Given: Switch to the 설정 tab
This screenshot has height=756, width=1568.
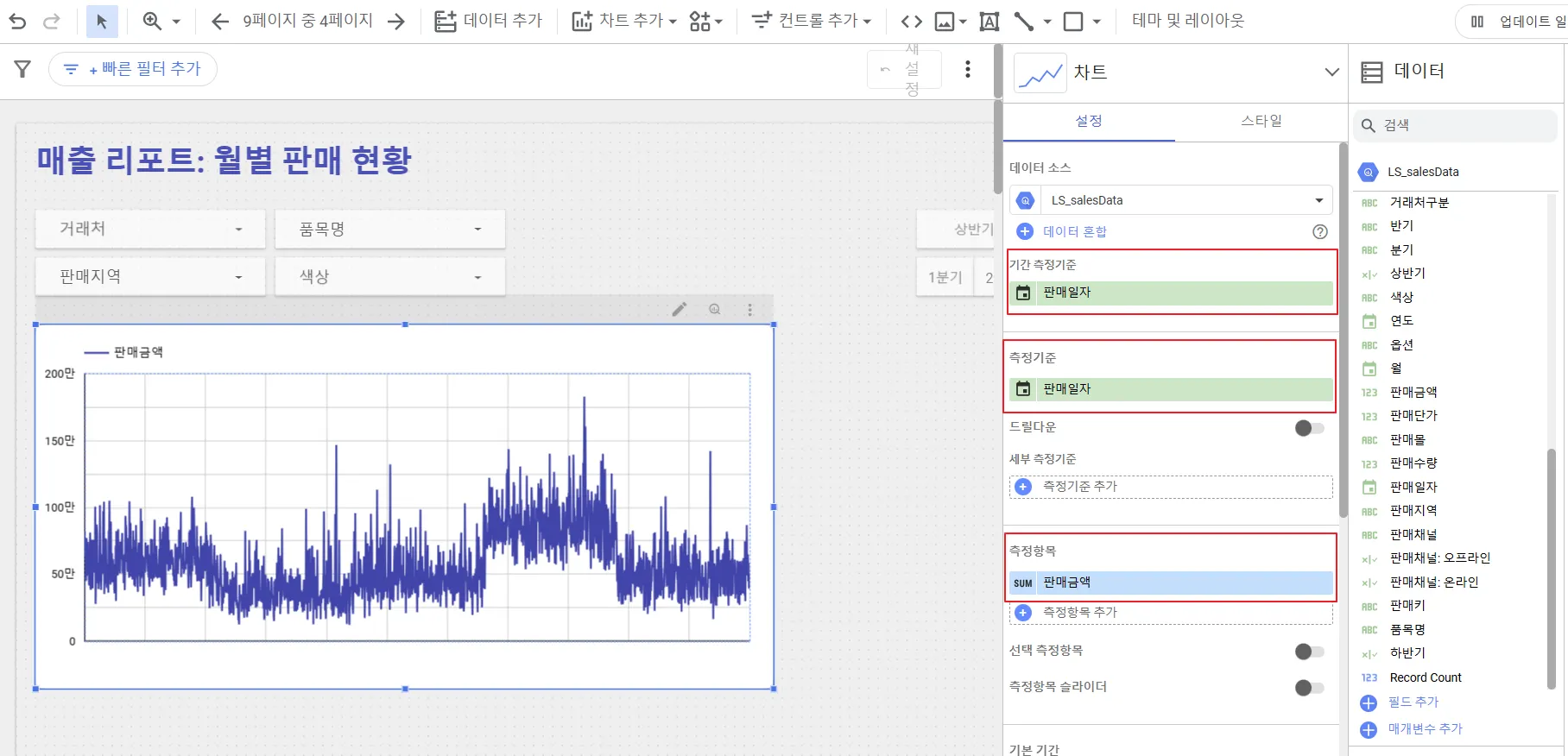Looking at the screenshot, I should 1089,121.
